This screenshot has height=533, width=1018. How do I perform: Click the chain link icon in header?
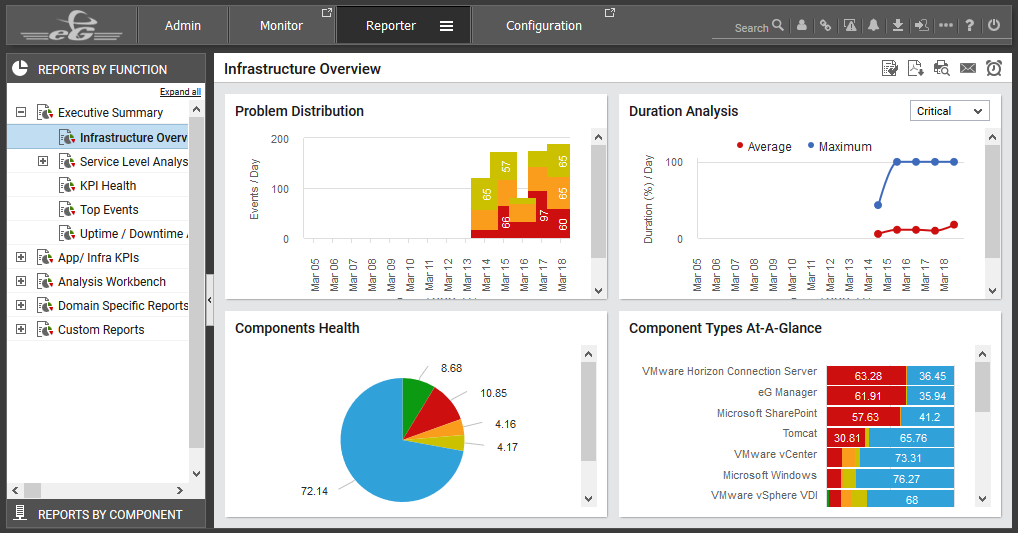(825, 25)
